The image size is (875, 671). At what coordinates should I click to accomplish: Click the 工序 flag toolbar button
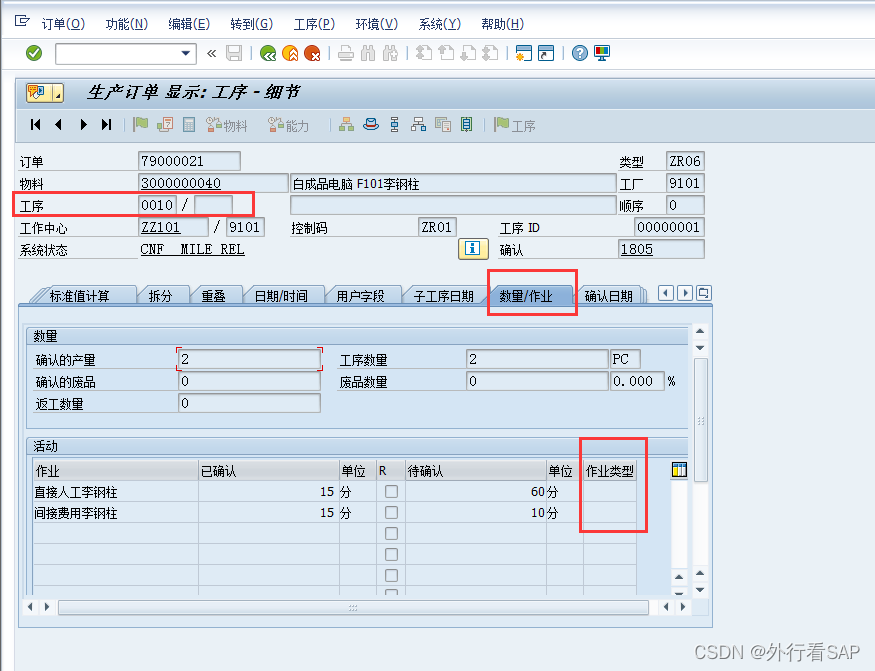click(x=515, y=125)
